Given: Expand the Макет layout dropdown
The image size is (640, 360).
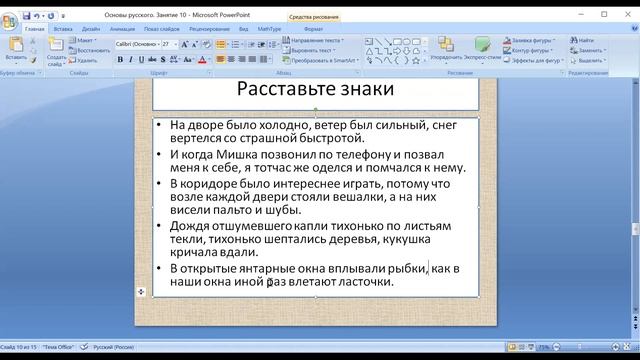Looking at the screenshot, I should (83, 40).
